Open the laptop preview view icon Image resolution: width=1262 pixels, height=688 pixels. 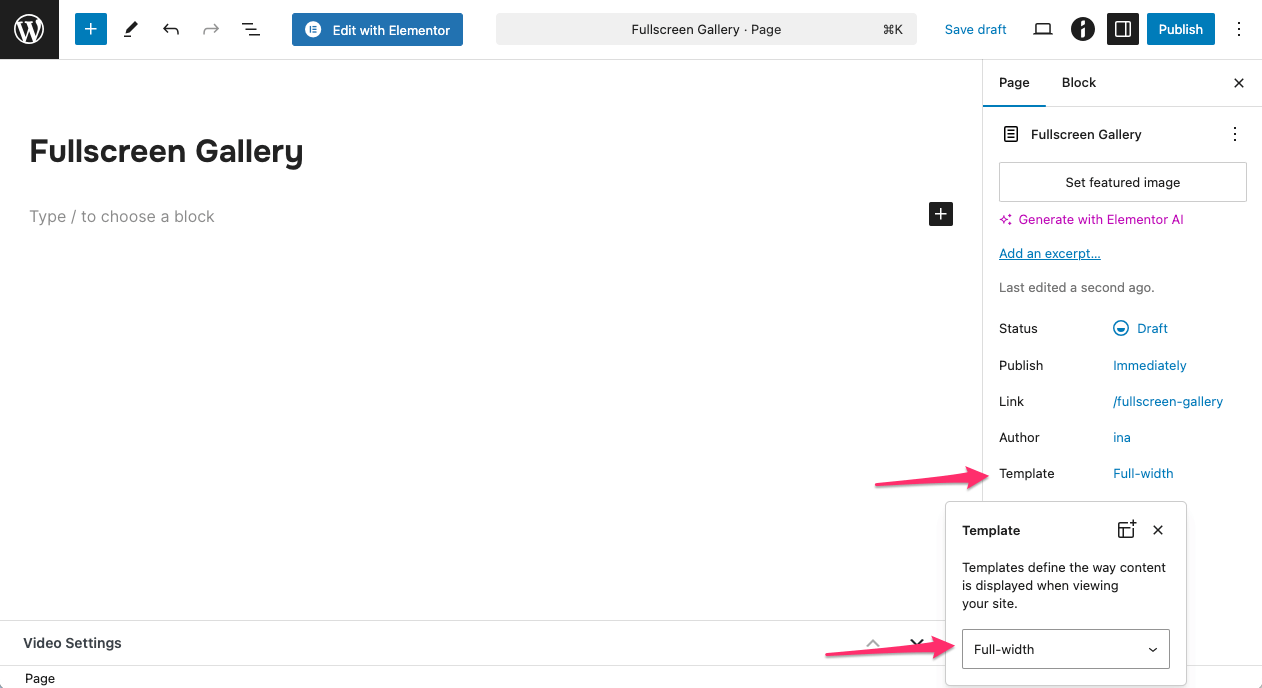(1043, 29)
